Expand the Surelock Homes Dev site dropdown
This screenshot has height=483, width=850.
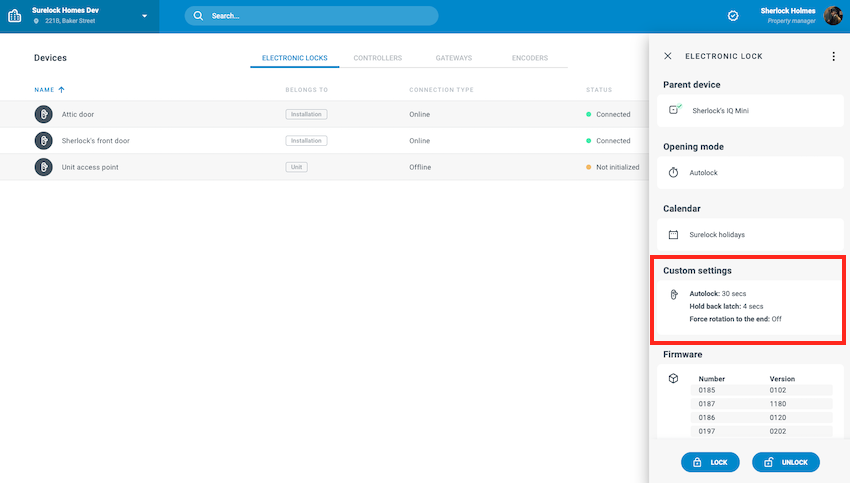click(x=144, y=16)
